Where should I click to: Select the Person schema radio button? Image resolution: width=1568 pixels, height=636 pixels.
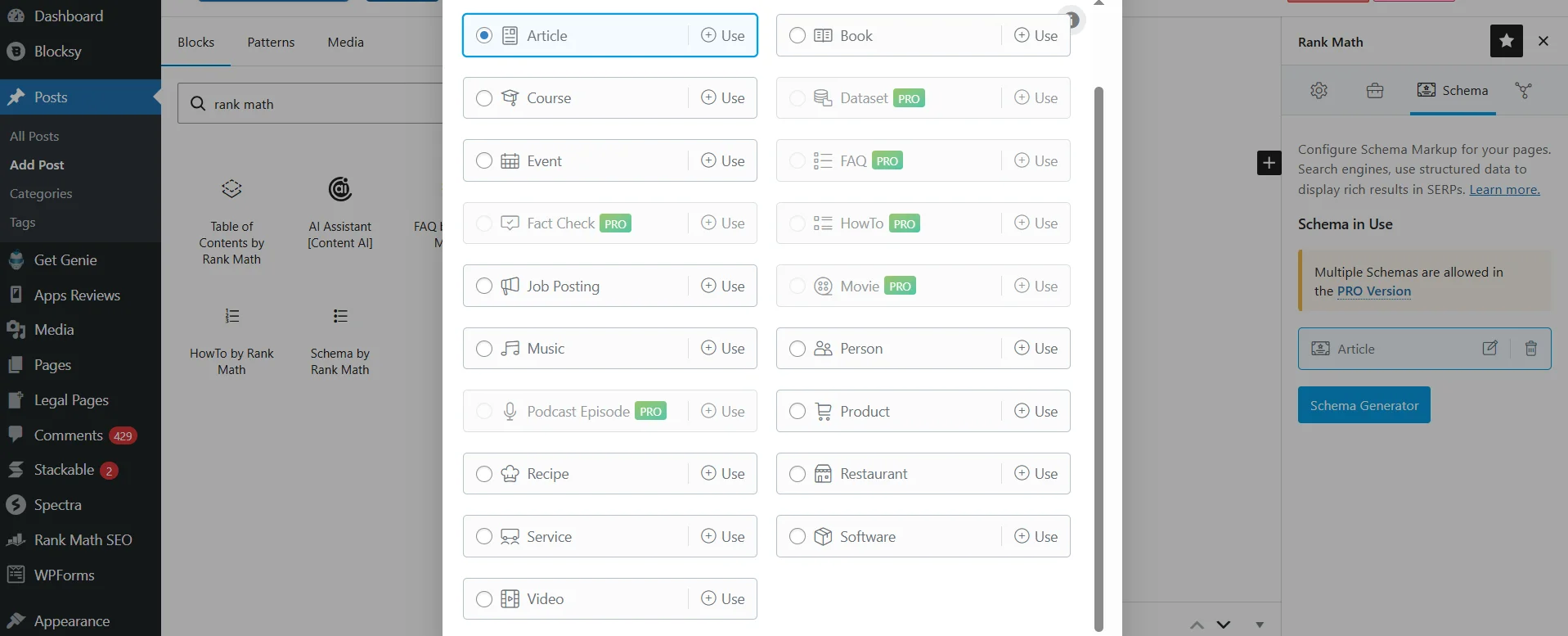pyautogui.click(x=797, y=349)
